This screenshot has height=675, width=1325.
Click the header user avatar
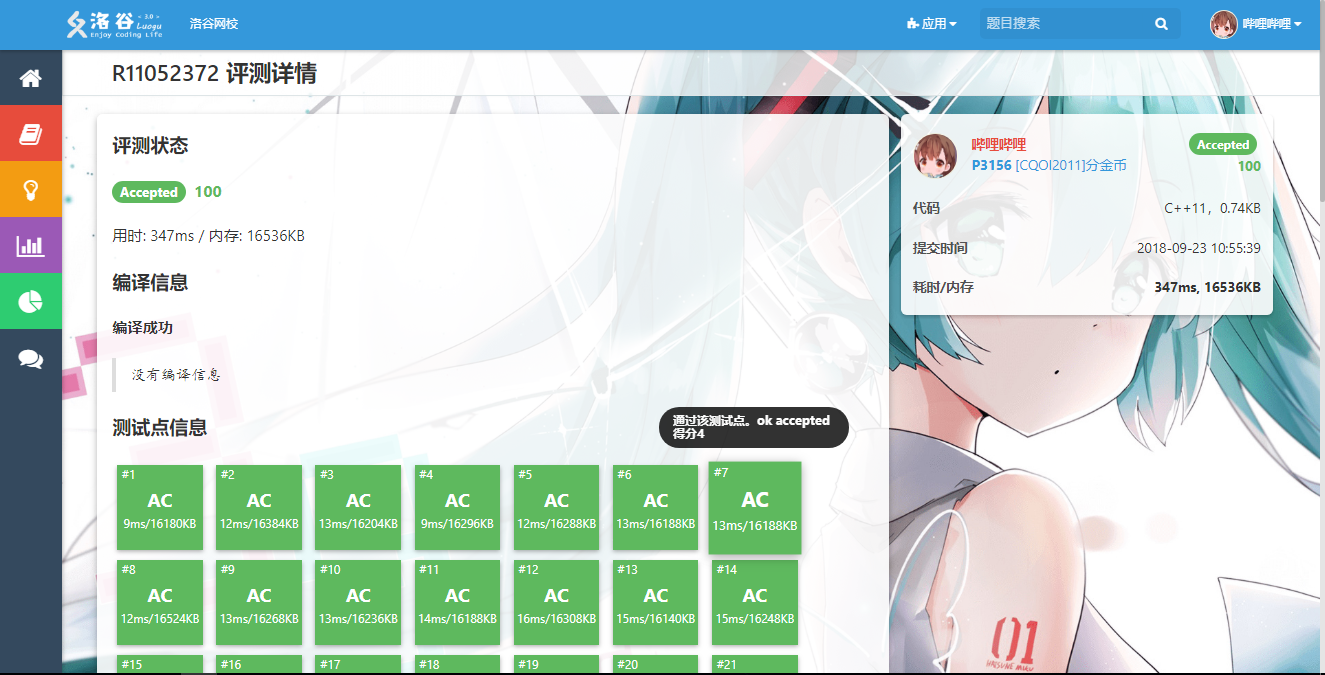[1223, 24]
